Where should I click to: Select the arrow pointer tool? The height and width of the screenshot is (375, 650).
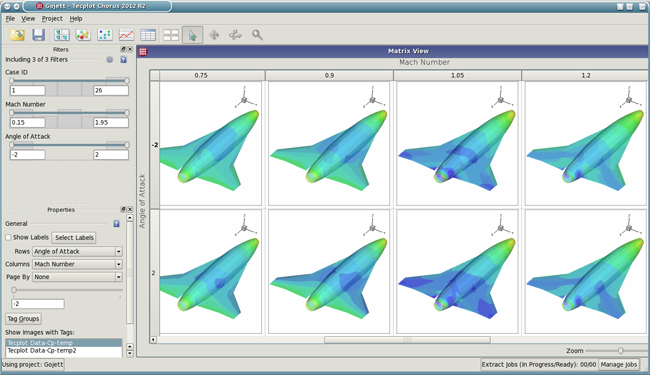(x=192, y=35)
